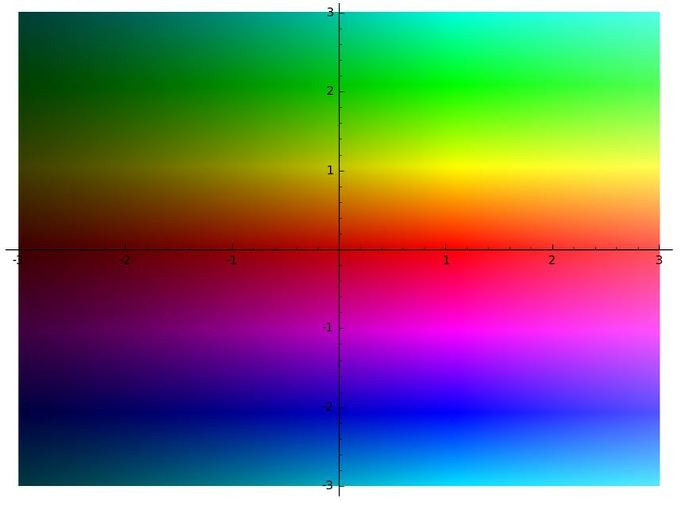The image size is (683, 509).
Task: Select the x-axis tick label -2
Action: point(125,260)
